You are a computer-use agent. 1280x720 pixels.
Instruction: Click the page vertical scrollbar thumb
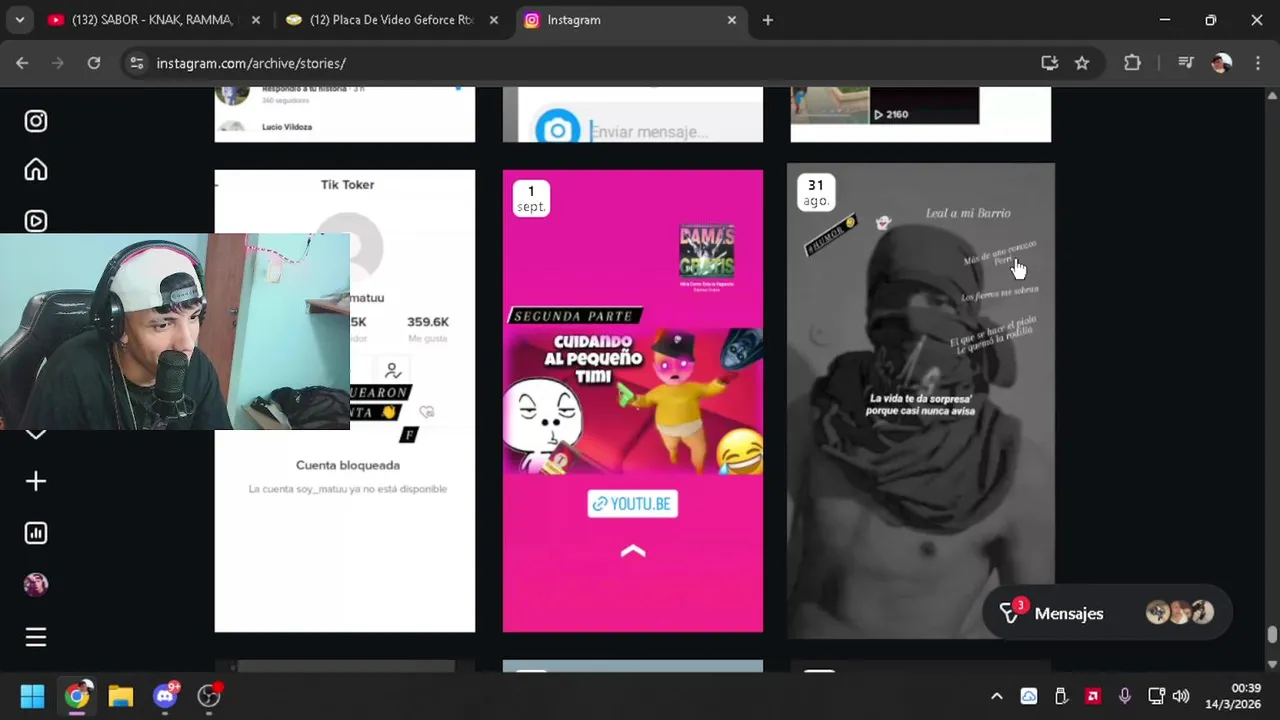(x=1272, y=635)
